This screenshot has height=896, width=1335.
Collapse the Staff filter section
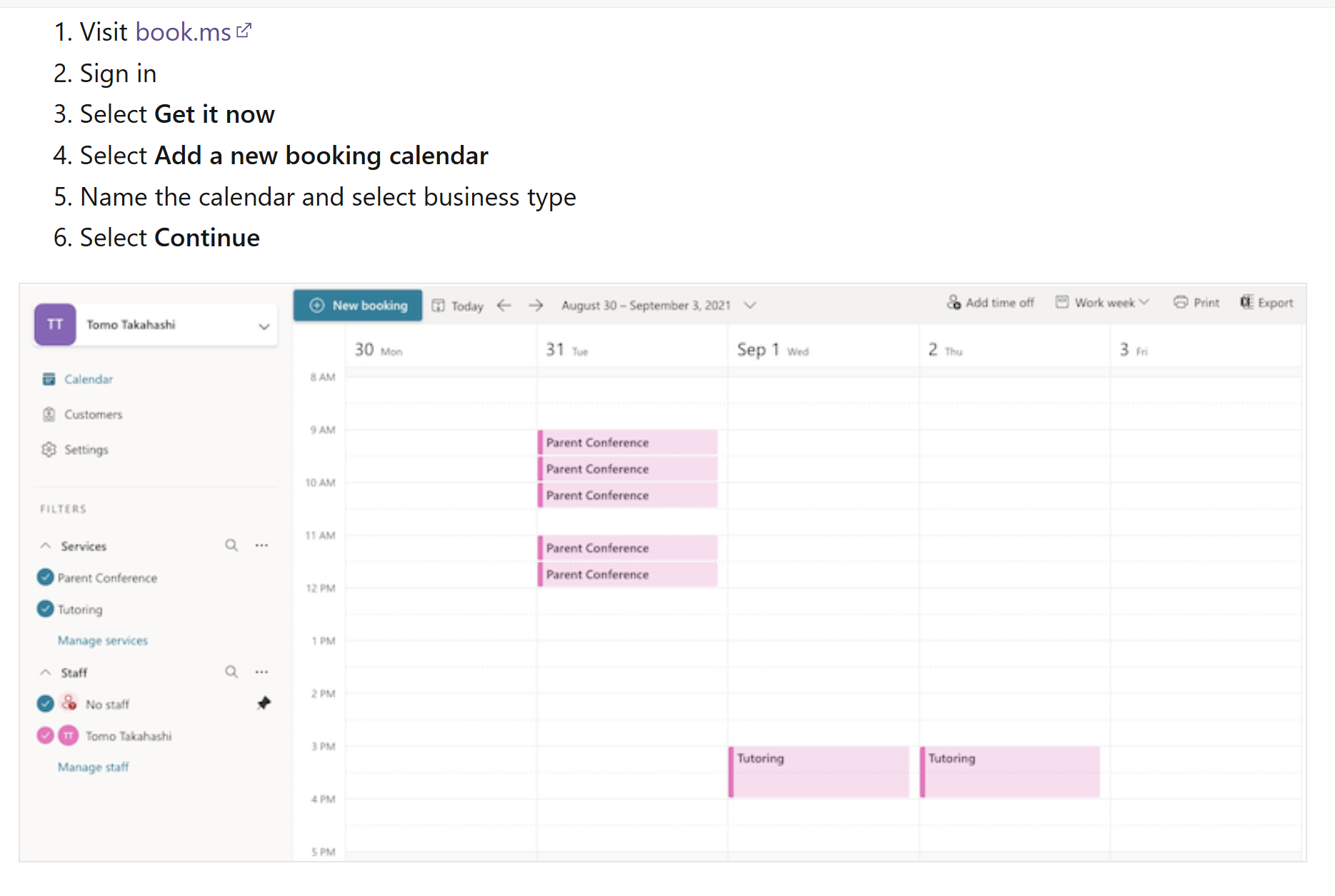pyautogui.click(x=46, y=673)
